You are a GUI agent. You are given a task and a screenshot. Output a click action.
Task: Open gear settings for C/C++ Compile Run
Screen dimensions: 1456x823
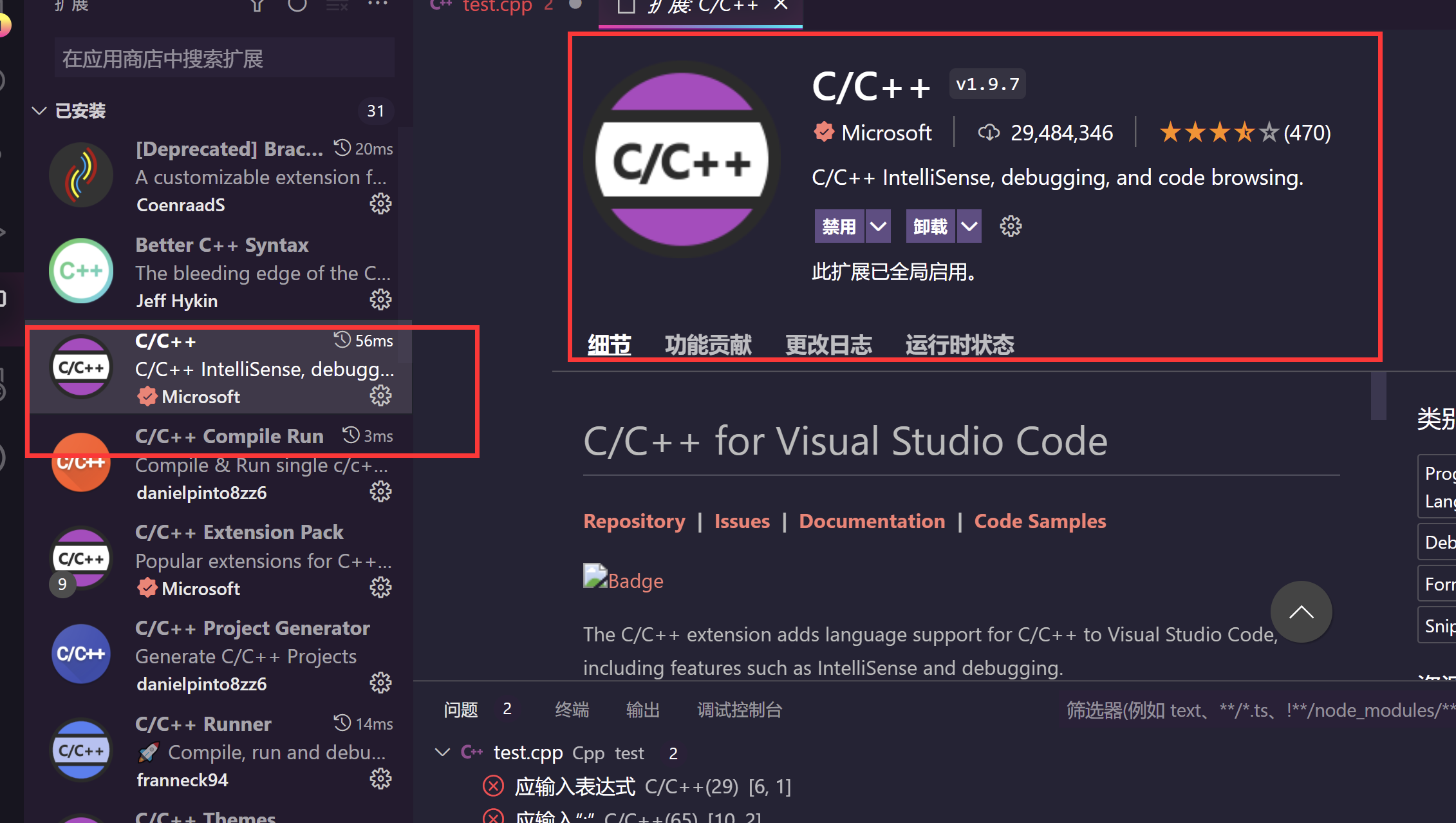[x=380, y=492]
